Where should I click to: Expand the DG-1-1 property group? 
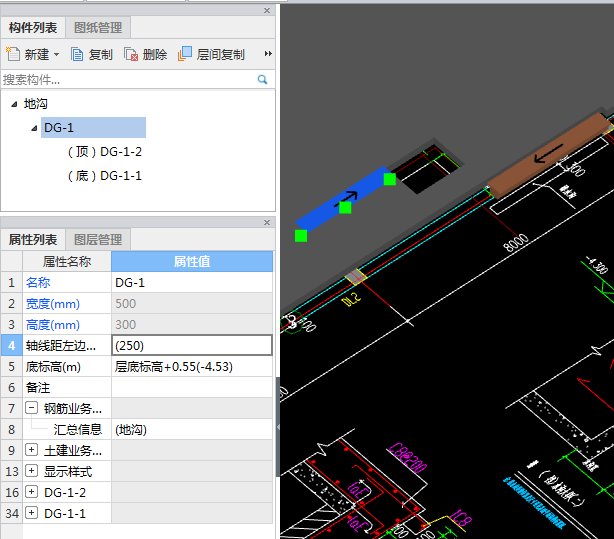pos(31,513)
